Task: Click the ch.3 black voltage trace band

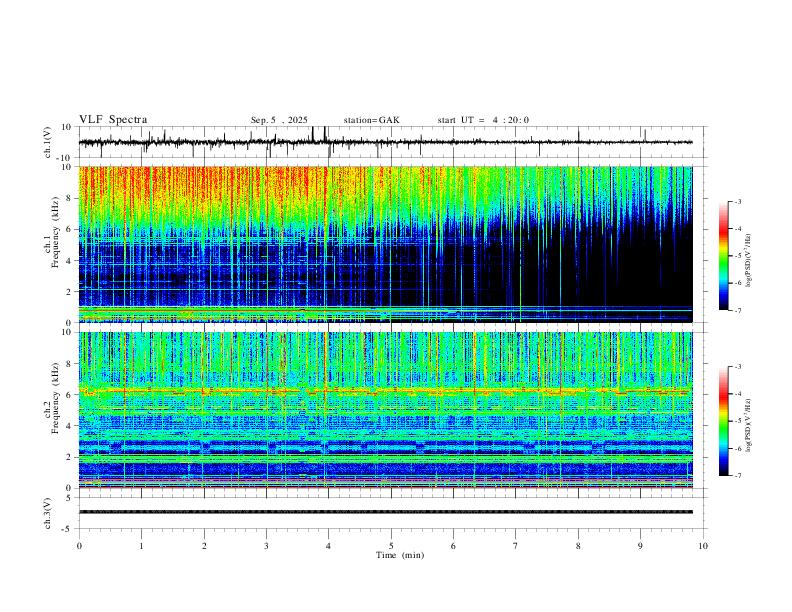Action: pos(385,512)
